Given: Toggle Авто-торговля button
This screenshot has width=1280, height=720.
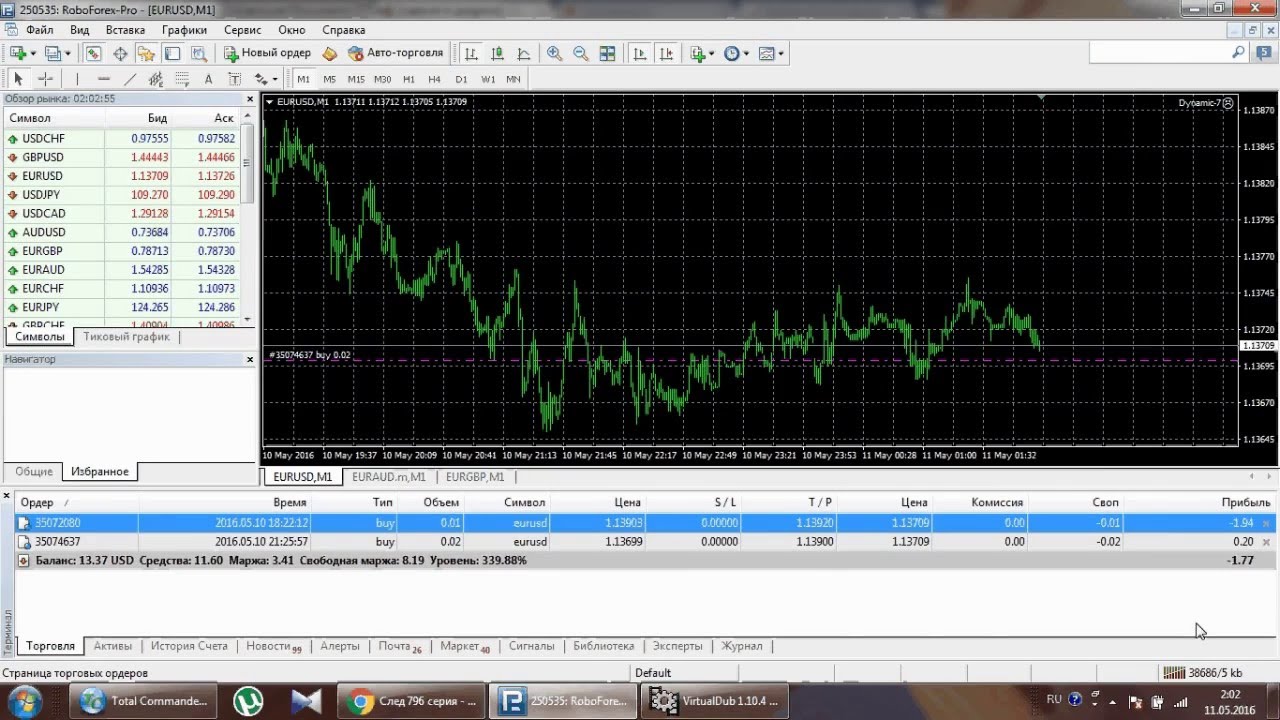Looking at the screenshot, I should coord(395,53).
